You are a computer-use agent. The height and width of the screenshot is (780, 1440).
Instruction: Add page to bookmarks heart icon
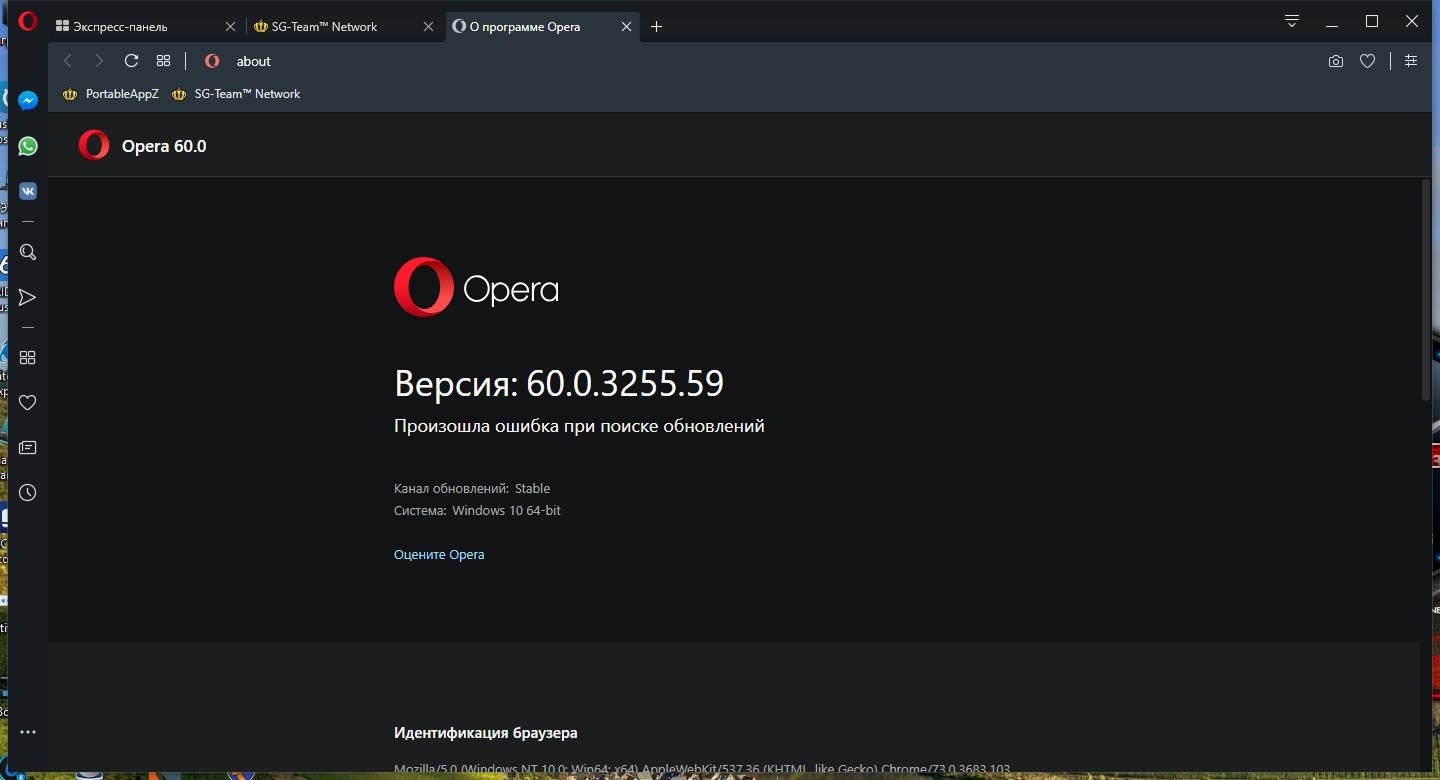pyautogui.click(x=1367, y=61)
